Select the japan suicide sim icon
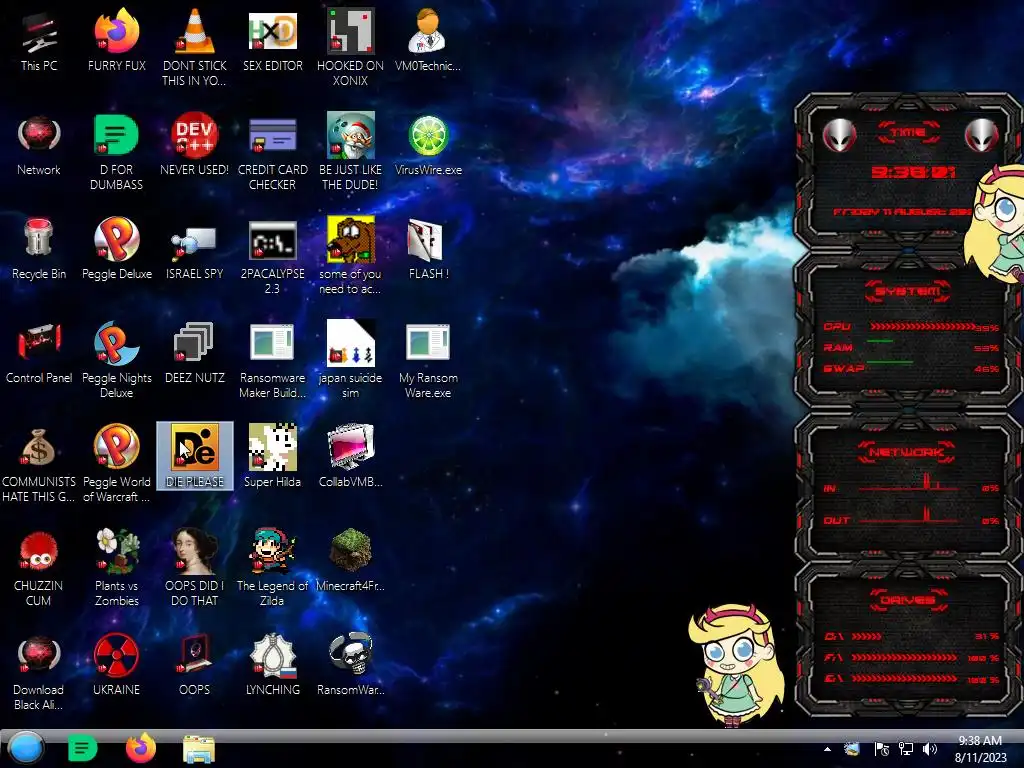1024x768 pixels. point(350,359)
